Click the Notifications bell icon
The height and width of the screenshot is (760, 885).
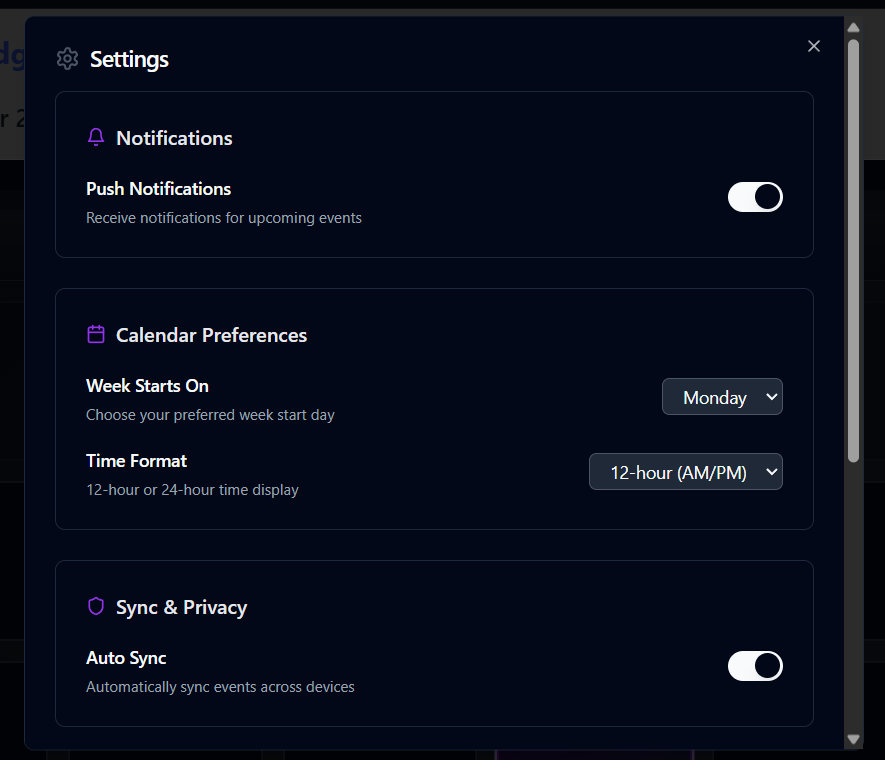pyautogui.click(x=96, y=137)
